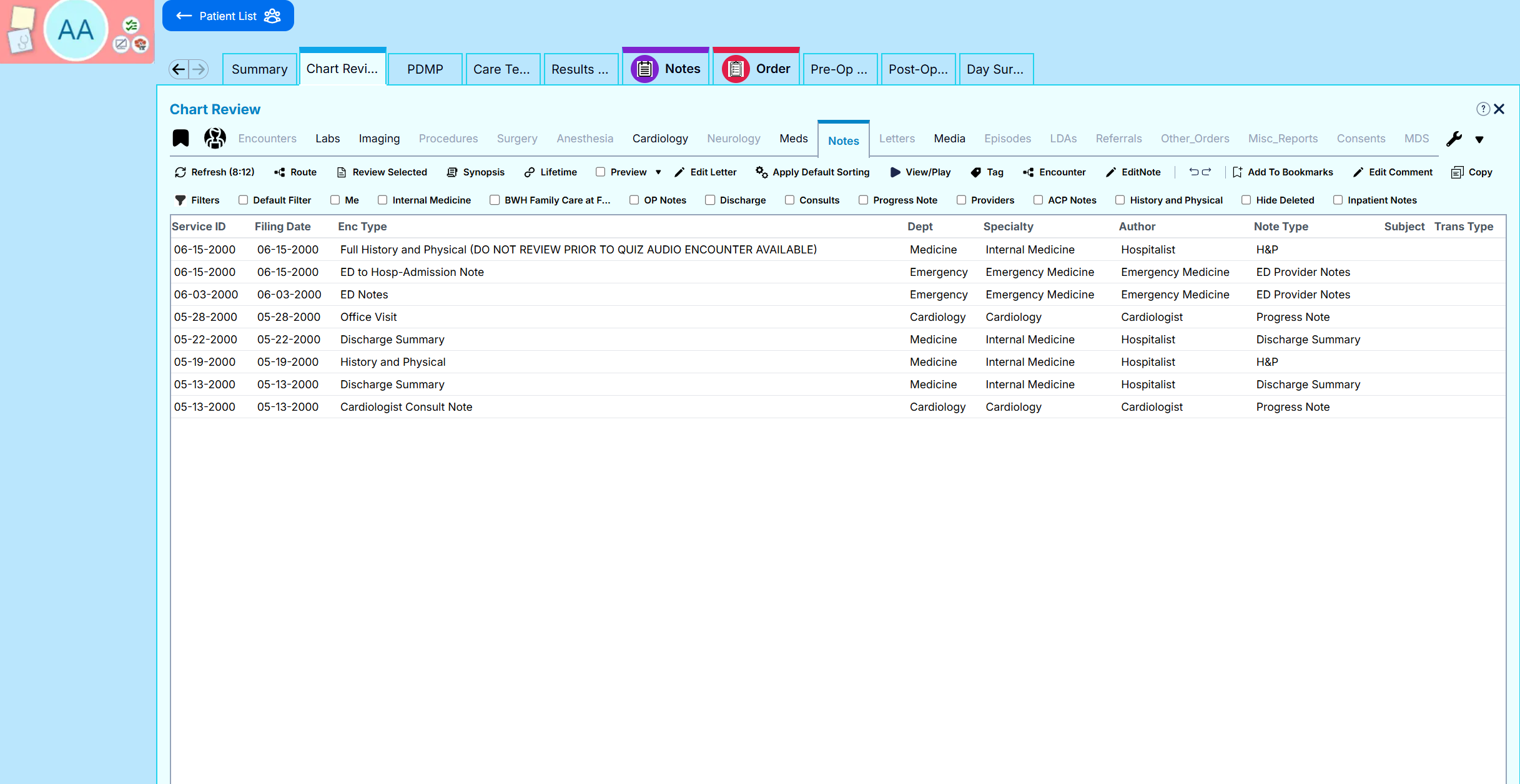The height and width of the screenshot is (784, 1520).
Task: Select the Cardiologist Consult Note row
Action: click(406, 407)
